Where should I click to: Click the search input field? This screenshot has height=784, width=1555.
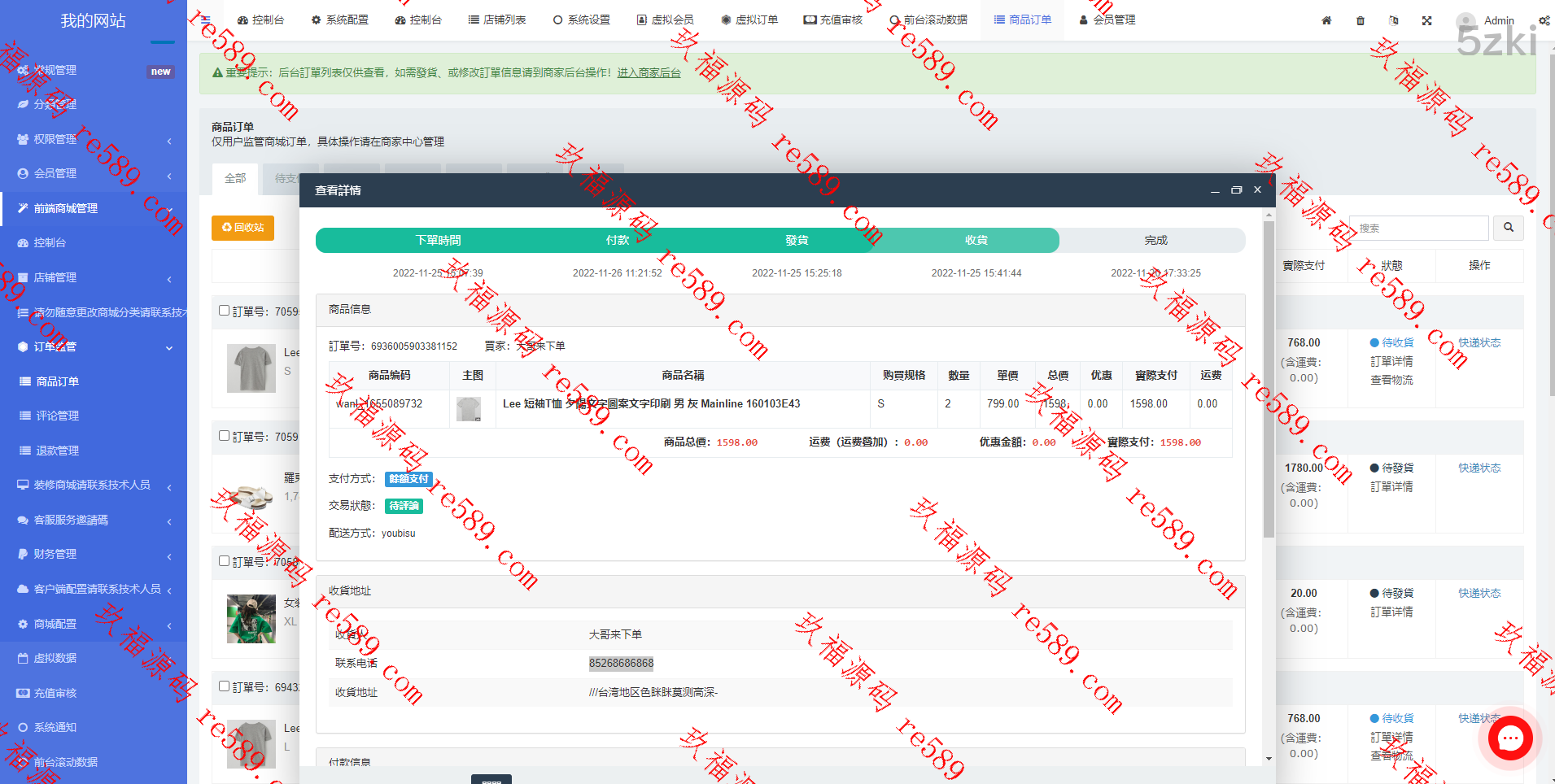[x=1417, y=228]
